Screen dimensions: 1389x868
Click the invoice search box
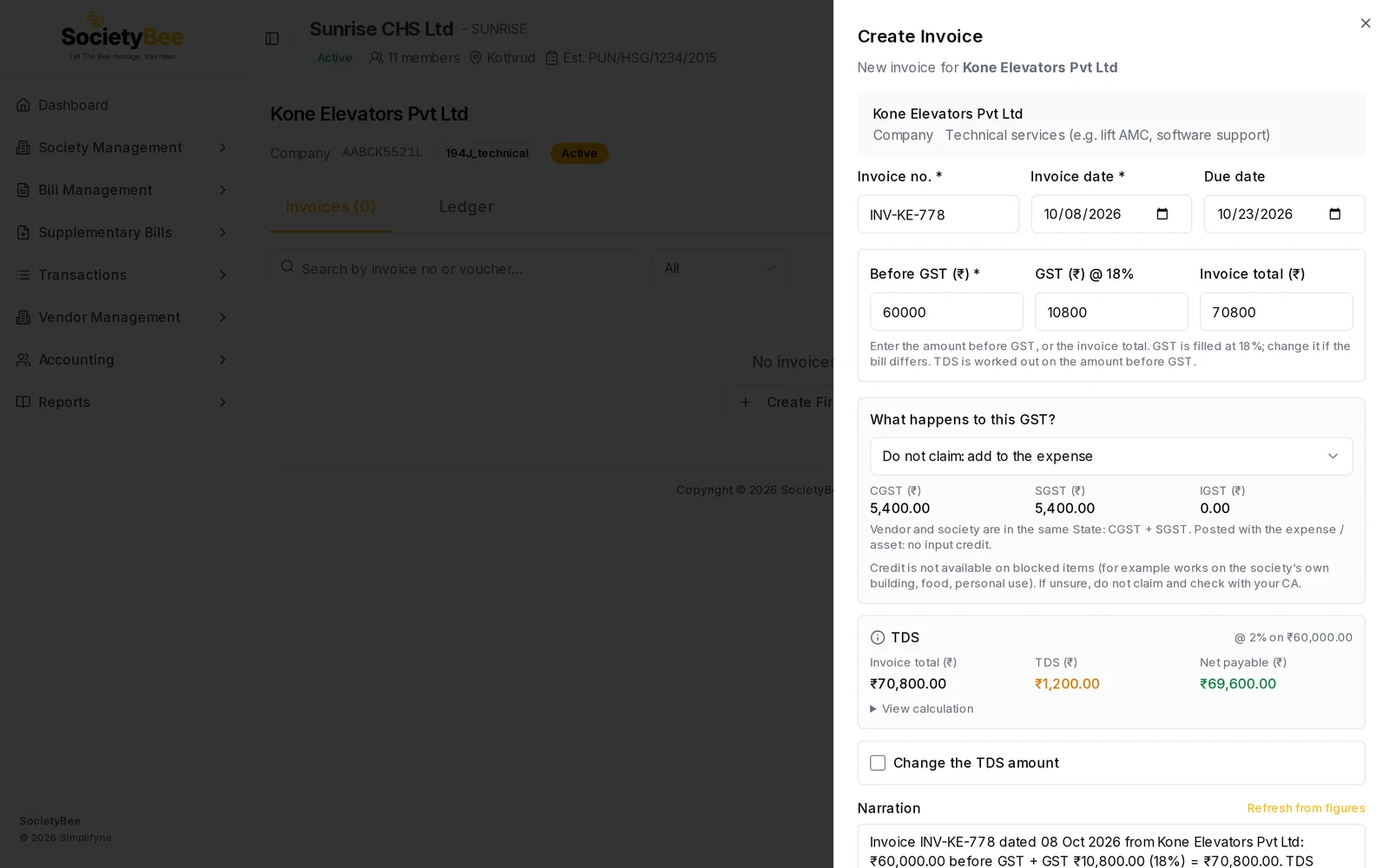click(x=455, y=268)
